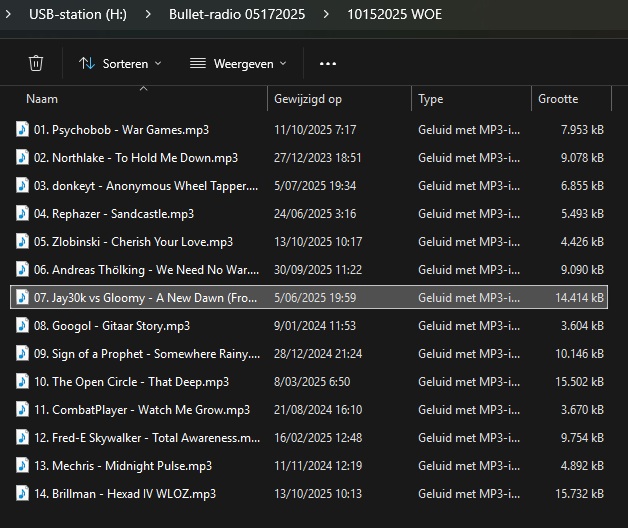Select MP3 icon of 07. Jay30k vs Gloomy

[x=22, y=298]
